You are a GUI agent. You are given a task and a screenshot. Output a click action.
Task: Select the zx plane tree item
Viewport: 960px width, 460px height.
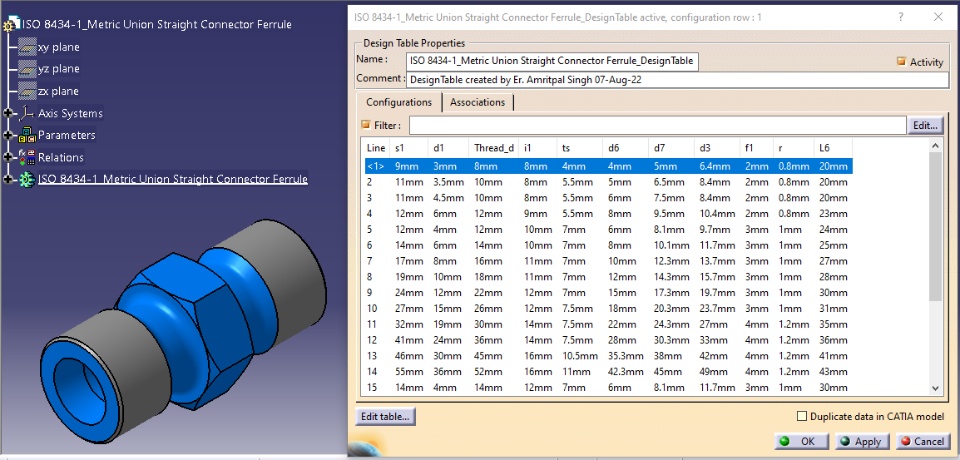(59, 91)
